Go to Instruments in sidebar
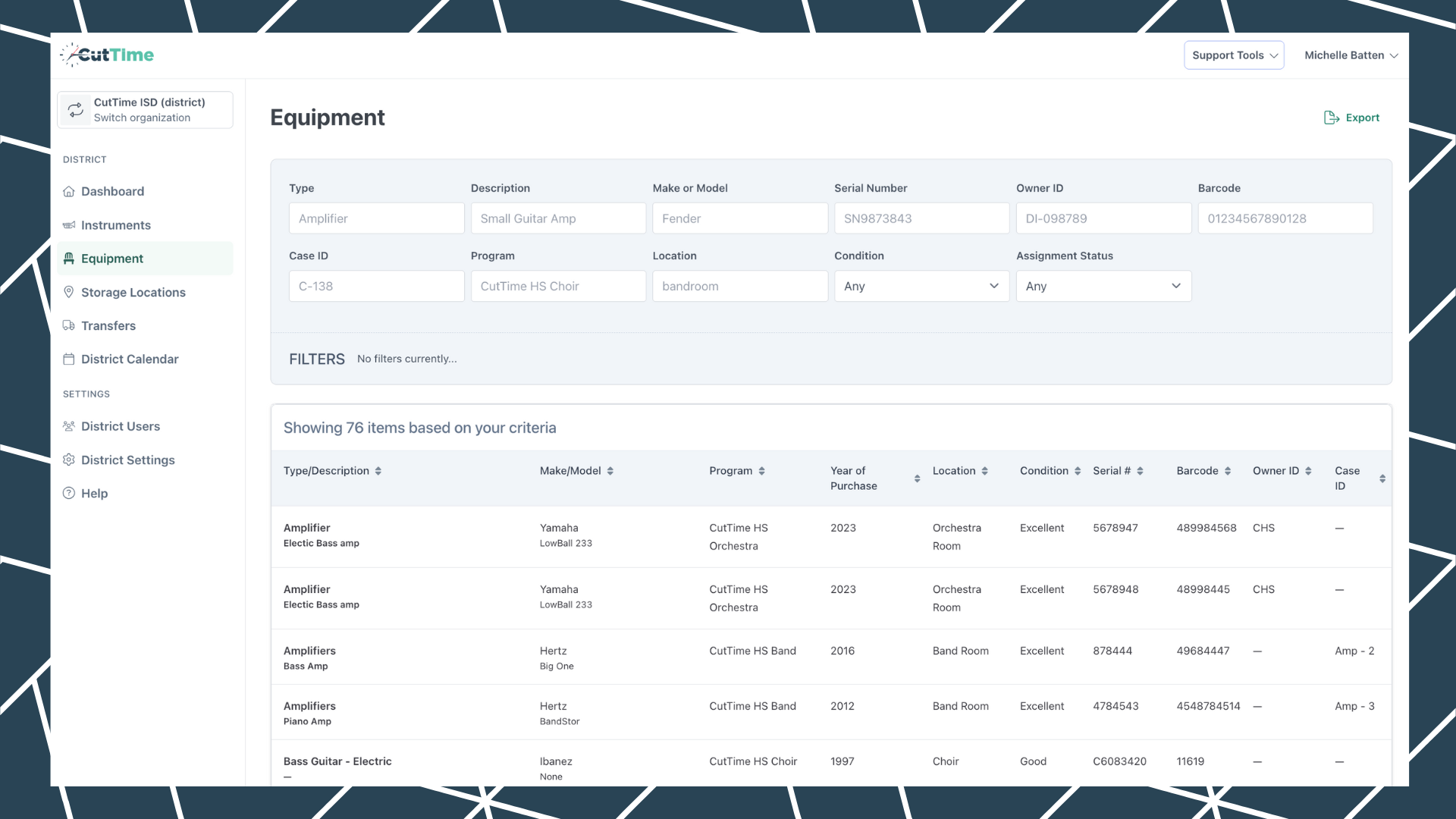The width and height of the screenshot is (1456, 819). click(145, 225)
